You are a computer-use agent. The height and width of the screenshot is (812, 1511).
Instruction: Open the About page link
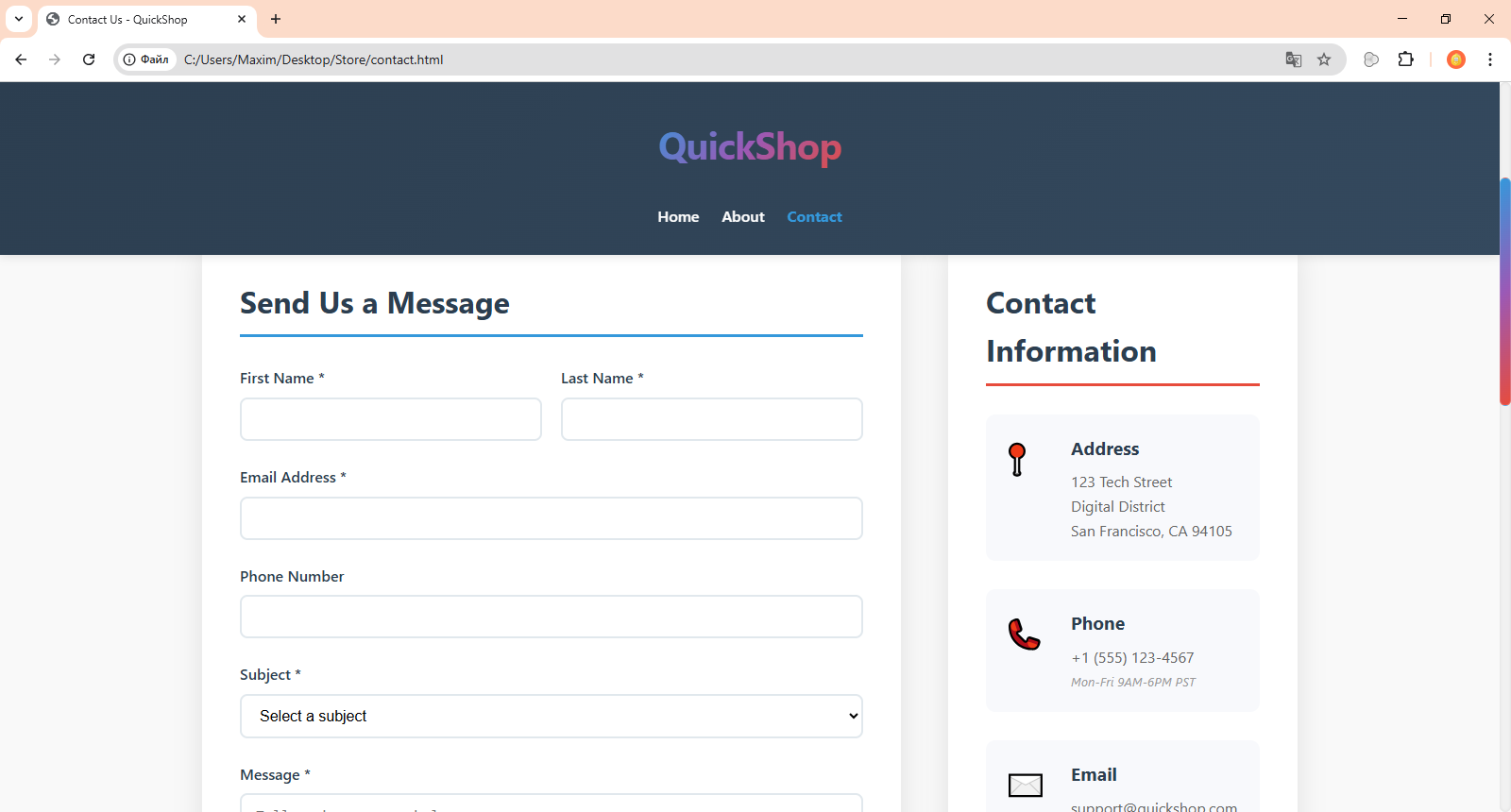click(x=743, y=217)
